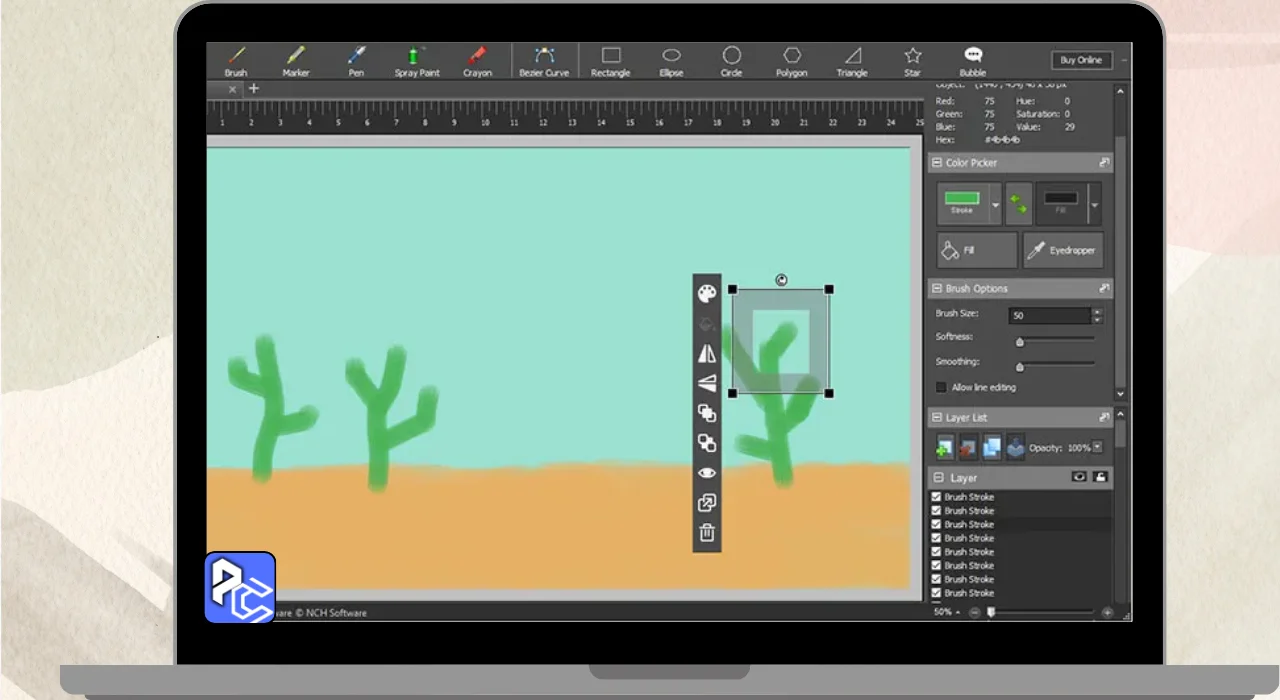Duplicate the selected object from the floating toolbar
The width and height of the screenshot is (1280, 700).
pyautogui.click(x=707, y=503)
